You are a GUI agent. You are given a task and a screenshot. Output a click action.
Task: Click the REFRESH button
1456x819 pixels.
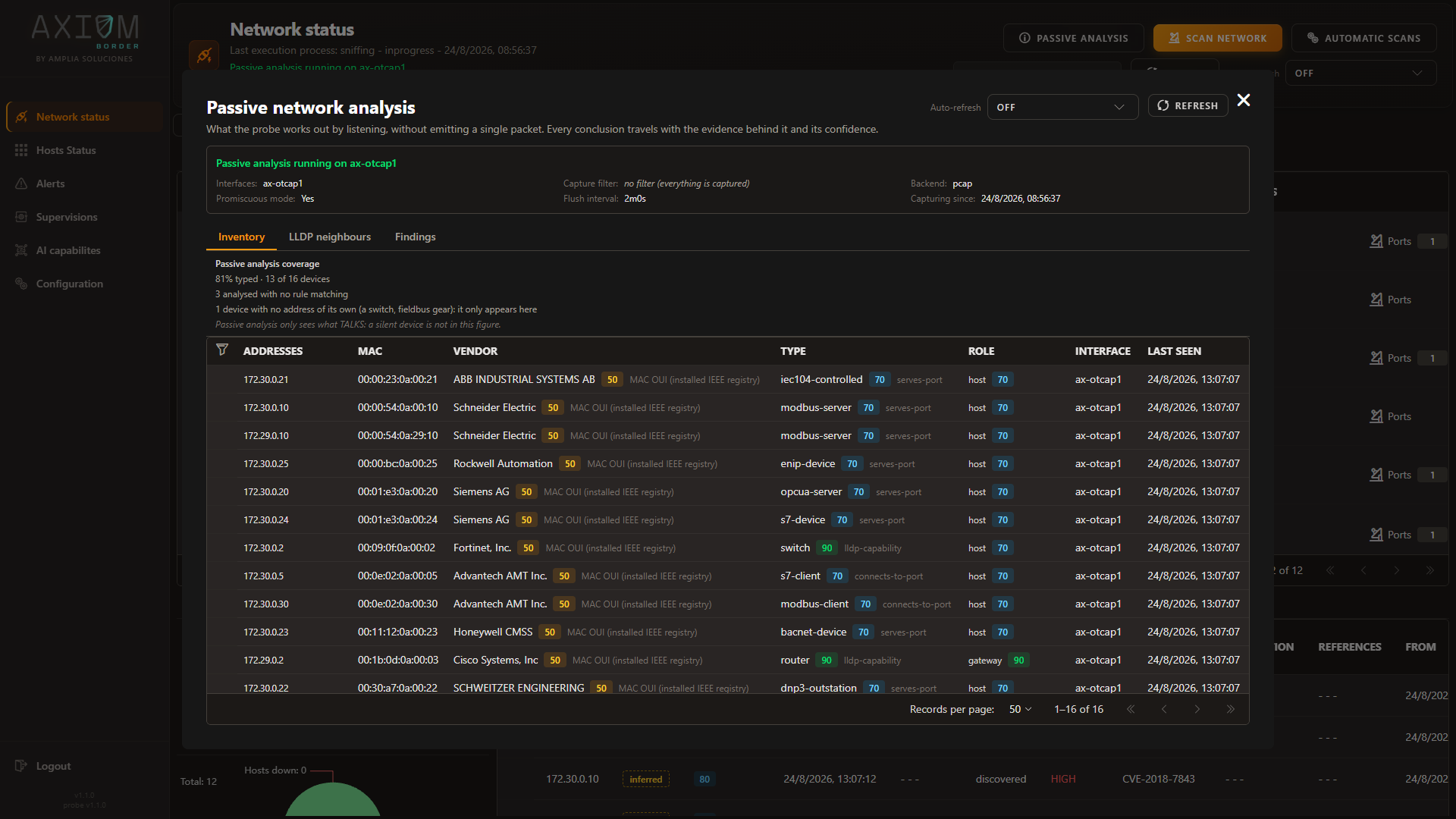pyautogui.click(x=1188, y=105)
